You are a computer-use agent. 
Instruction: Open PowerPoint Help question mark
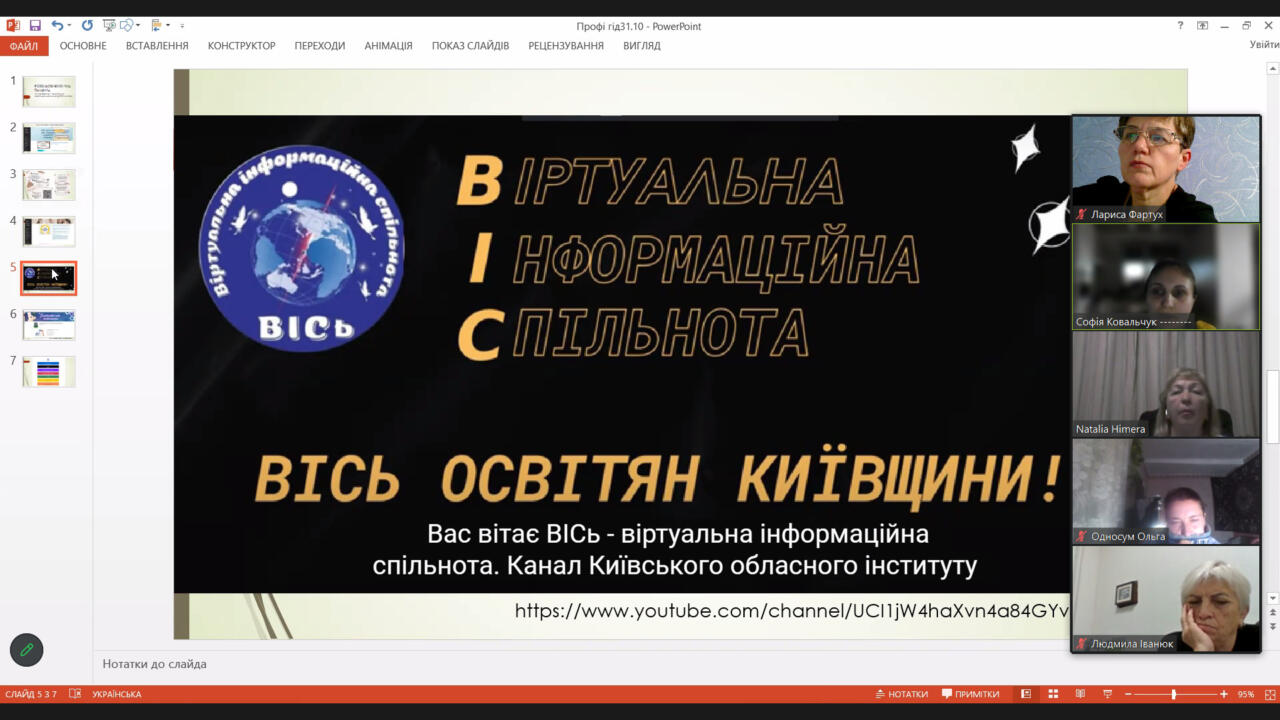pyautogui.click(x=1180, y=26)
